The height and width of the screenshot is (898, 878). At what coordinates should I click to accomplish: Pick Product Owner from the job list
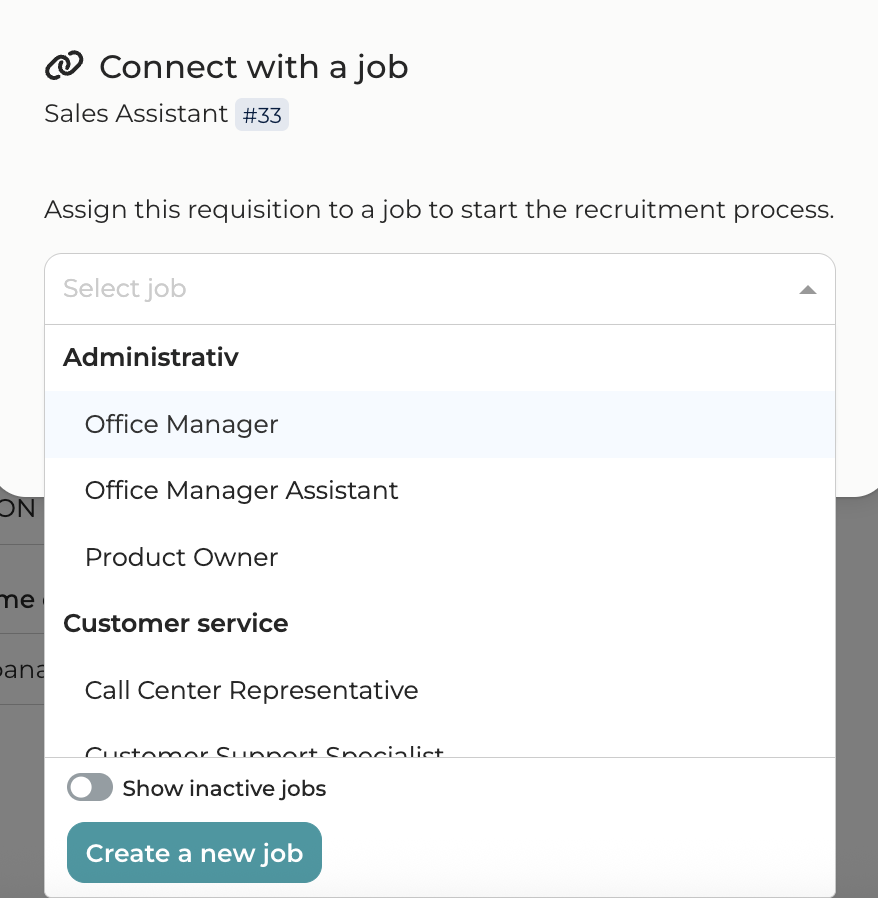pos(181,557)
